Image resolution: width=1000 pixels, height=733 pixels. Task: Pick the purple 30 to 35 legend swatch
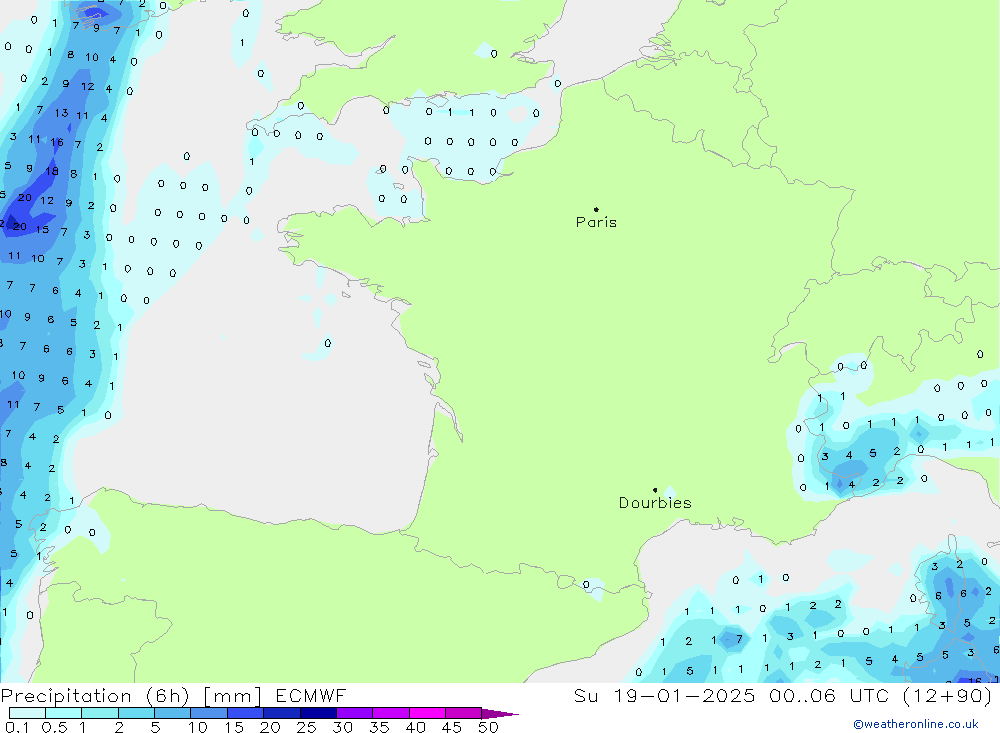(354, 714)
